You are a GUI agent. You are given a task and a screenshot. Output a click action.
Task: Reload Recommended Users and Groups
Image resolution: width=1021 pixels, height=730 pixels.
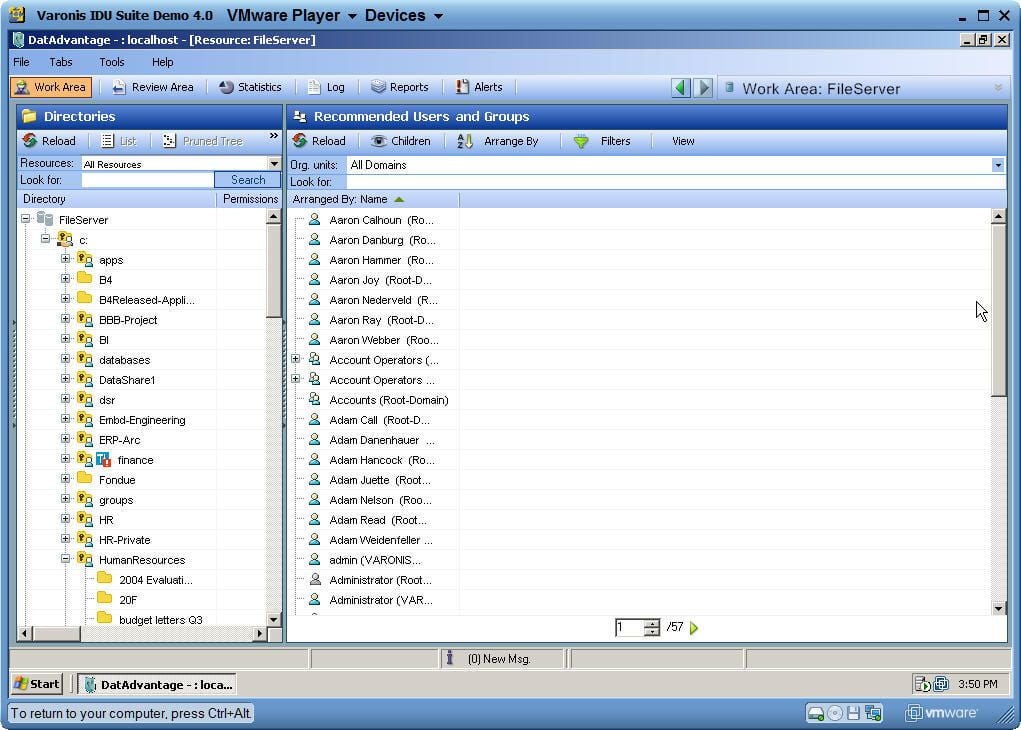(319, 141)
